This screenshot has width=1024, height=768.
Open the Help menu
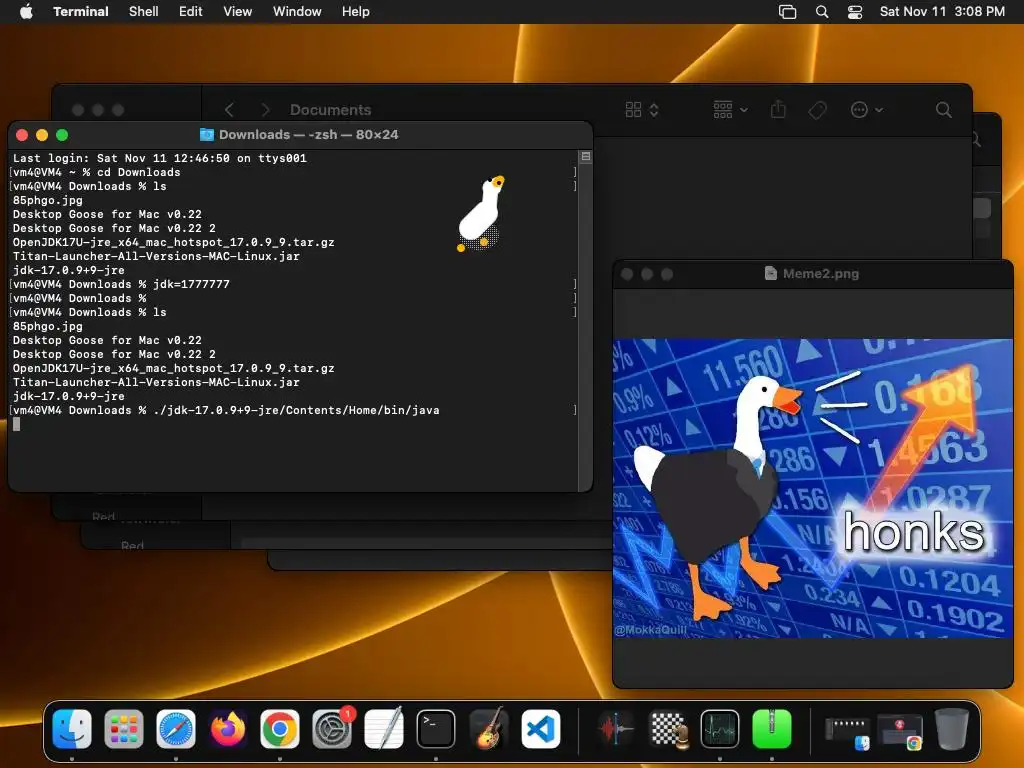pyautogui.click(x=356, y=11)
